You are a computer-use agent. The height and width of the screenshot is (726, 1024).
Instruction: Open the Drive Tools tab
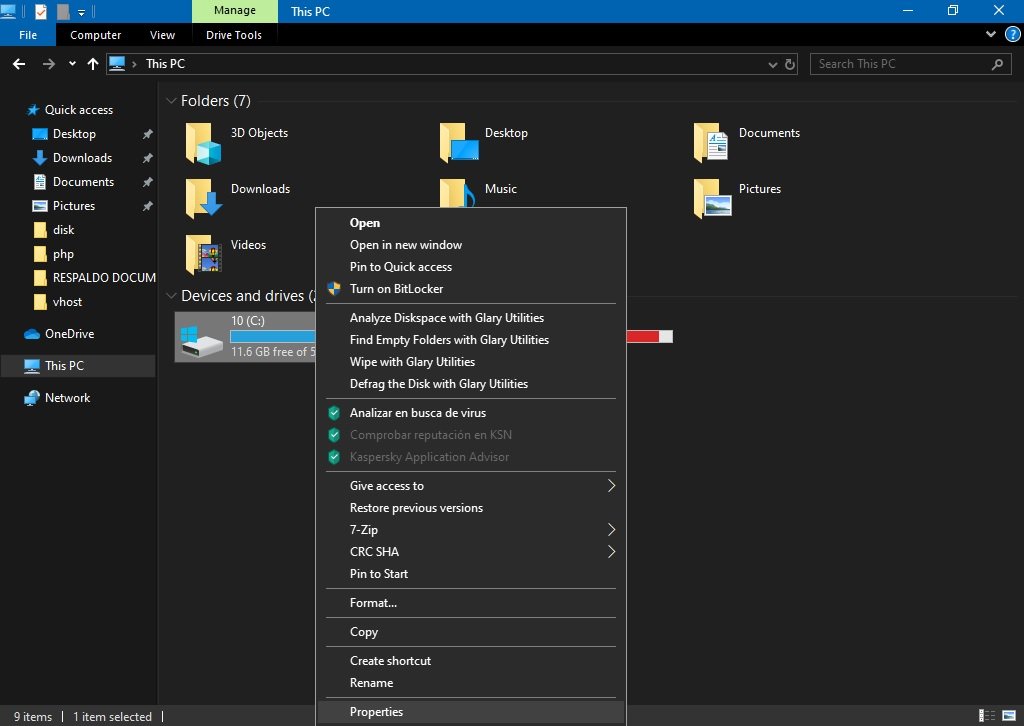click(234, 35)
